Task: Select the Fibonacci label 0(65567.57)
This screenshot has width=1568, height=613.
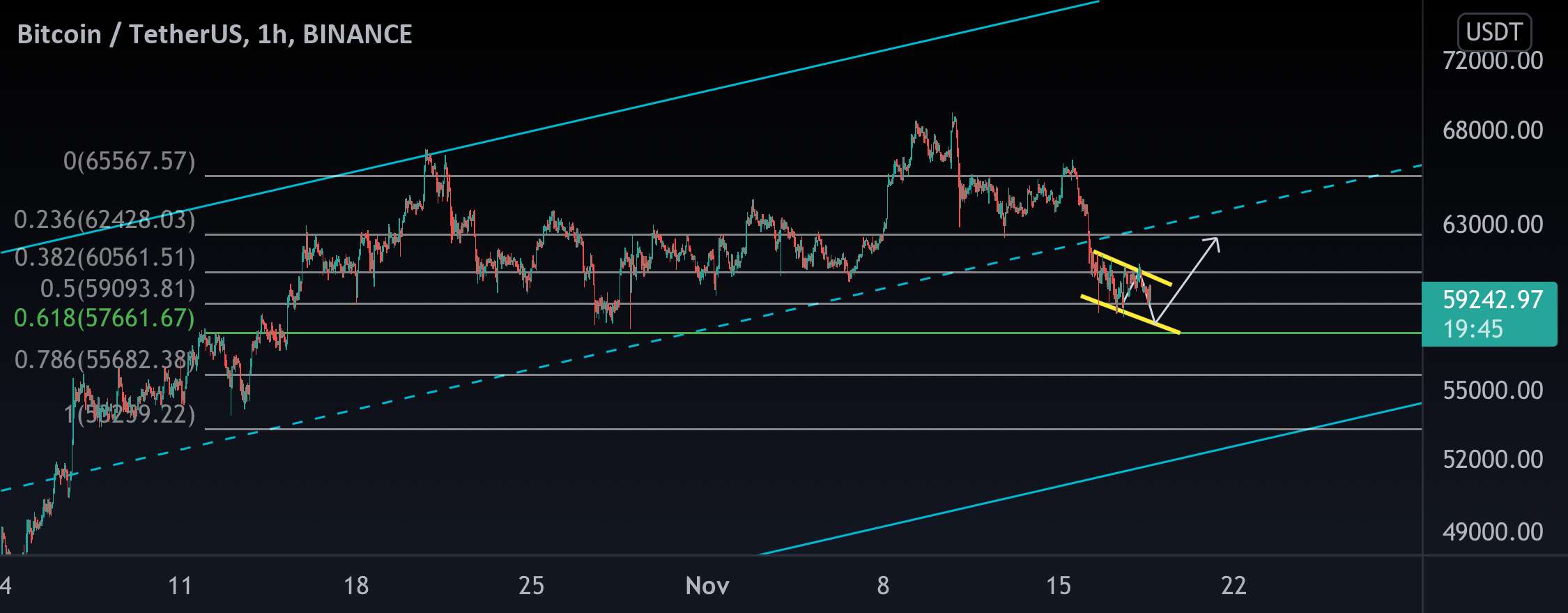Action: 129,162
